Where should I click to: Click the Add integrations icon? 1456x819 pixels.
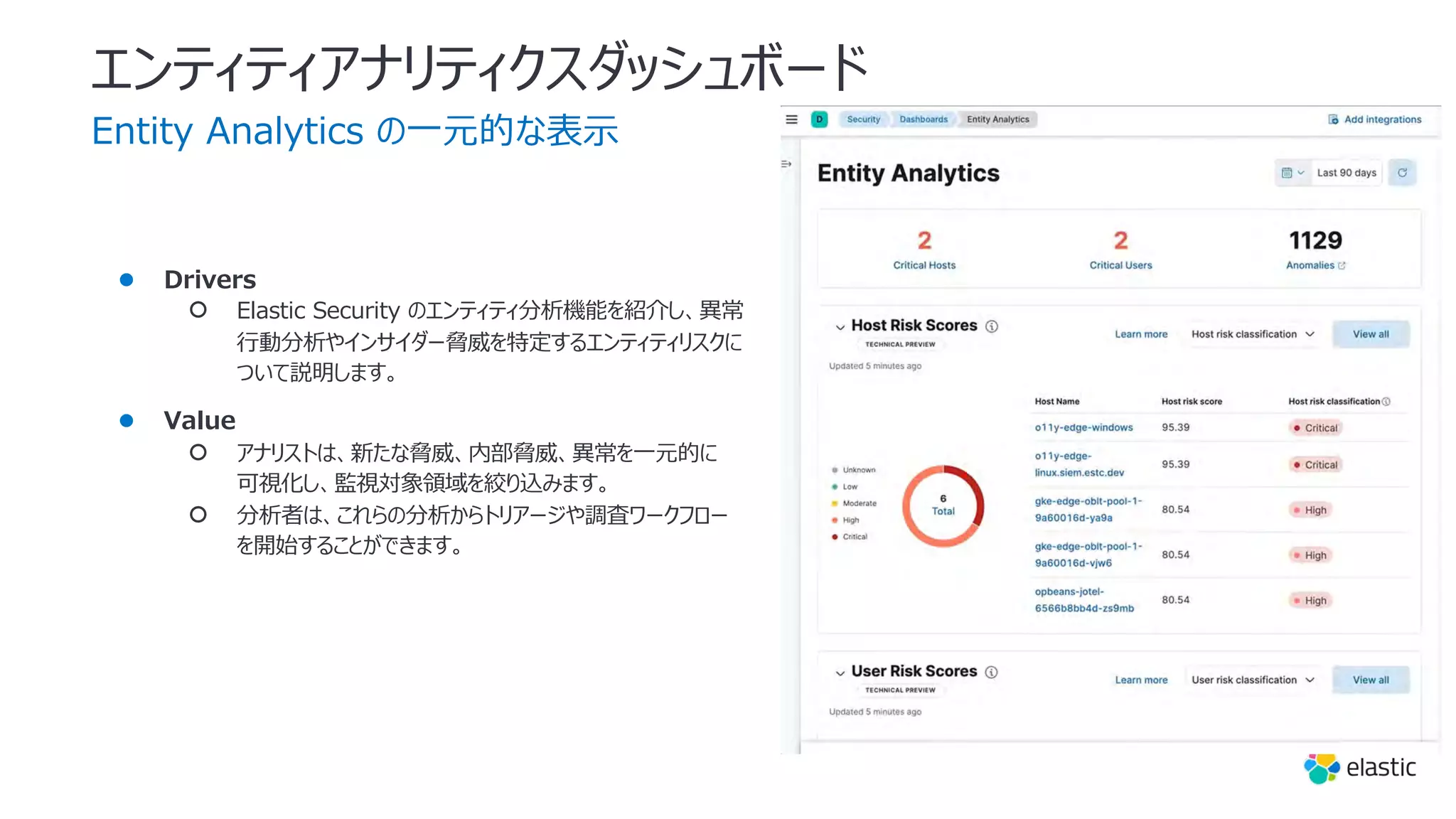(1333, 119)
